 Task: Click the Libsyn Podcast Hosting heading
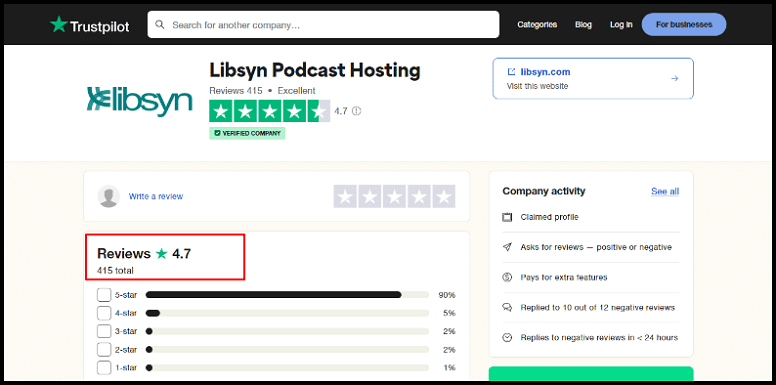coord(315,70)
